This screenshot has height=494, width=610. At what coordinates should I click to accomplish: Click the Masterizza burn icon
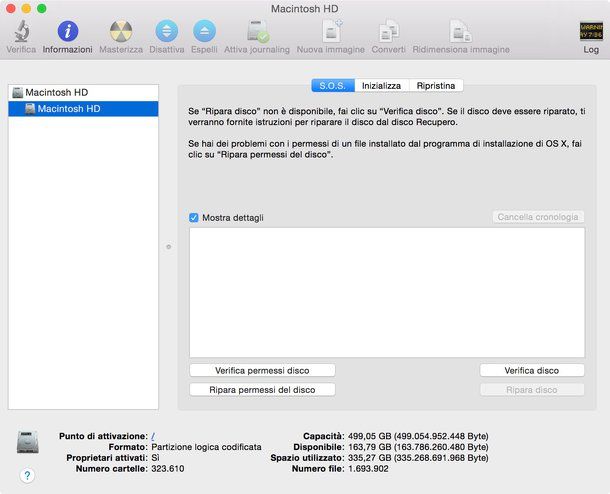pos(121,31)
